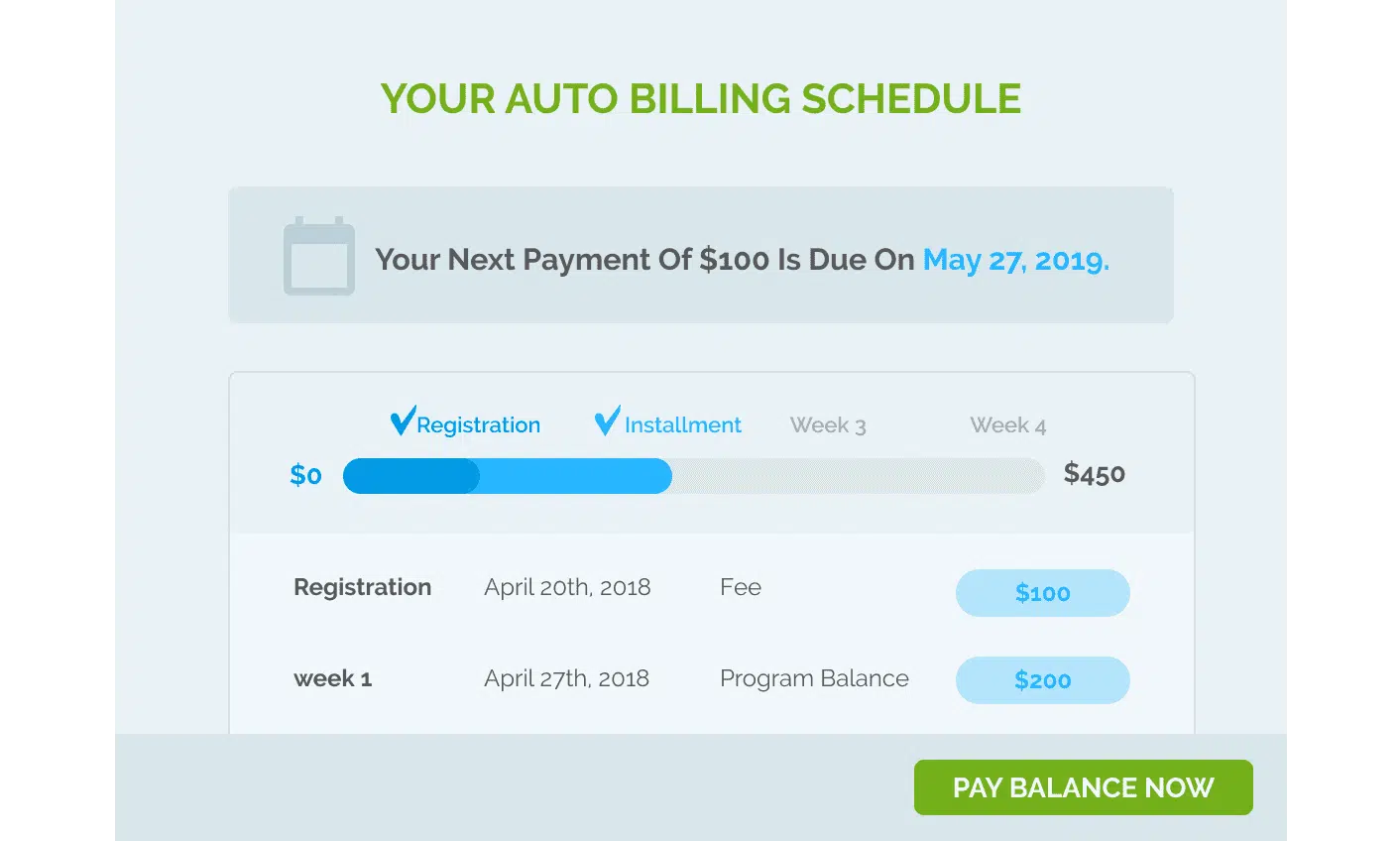Click the April 20th, 2018 date

(567, 587)
